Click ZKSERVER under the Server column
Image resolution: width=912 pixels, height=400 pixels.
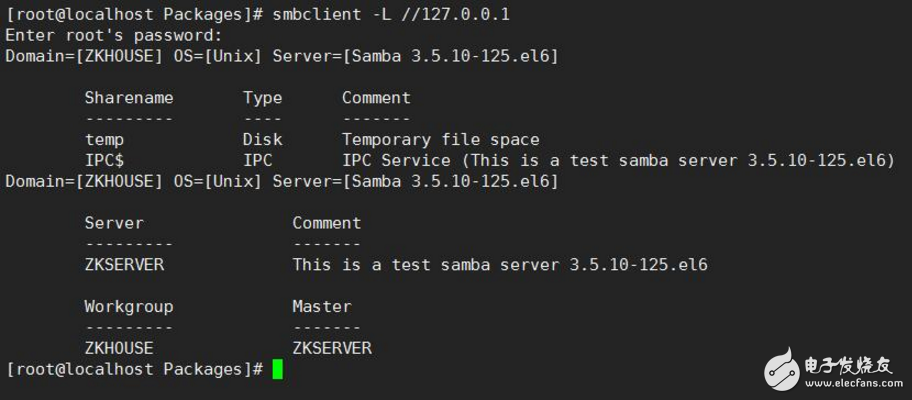pos(123,265)
